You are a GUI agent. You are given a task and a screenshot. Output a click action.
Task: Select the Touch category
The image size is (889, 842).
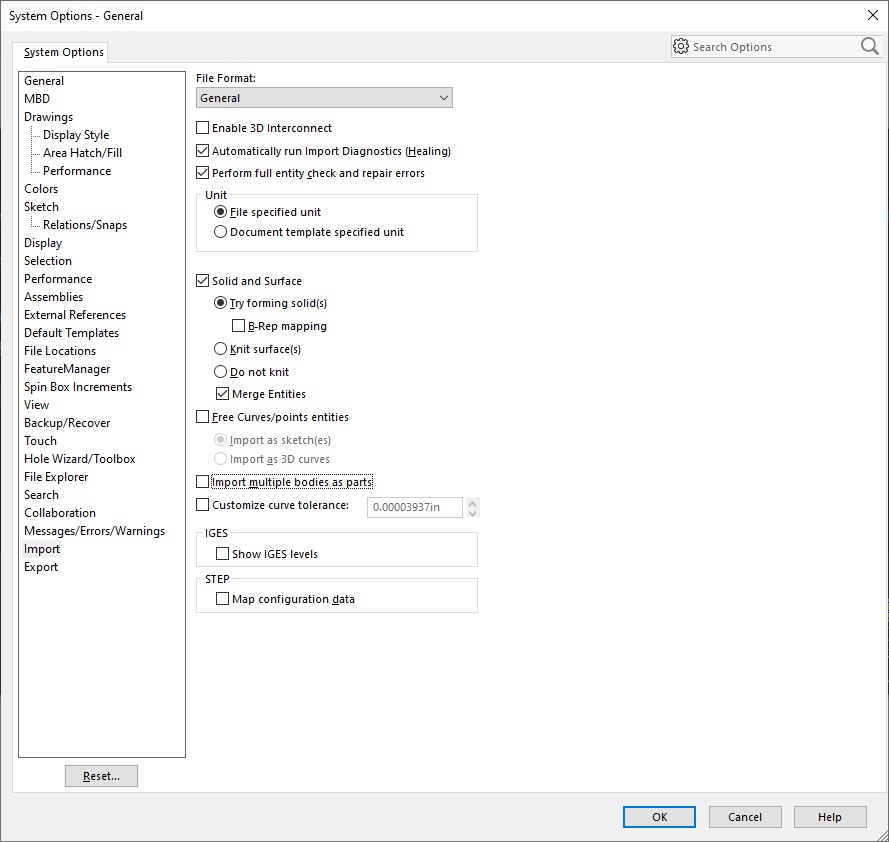tap(40, 441)
